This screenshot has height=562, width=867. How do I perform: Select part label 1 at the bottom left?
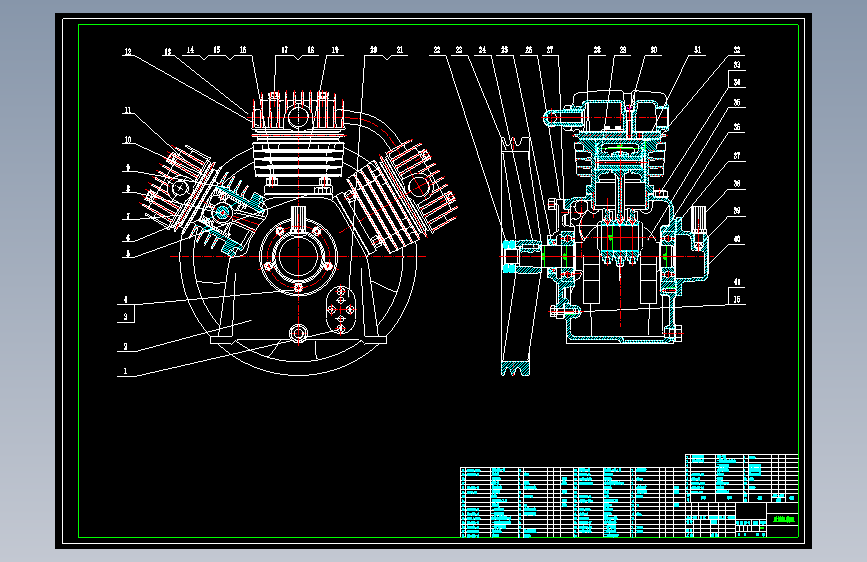pos(126,371)
